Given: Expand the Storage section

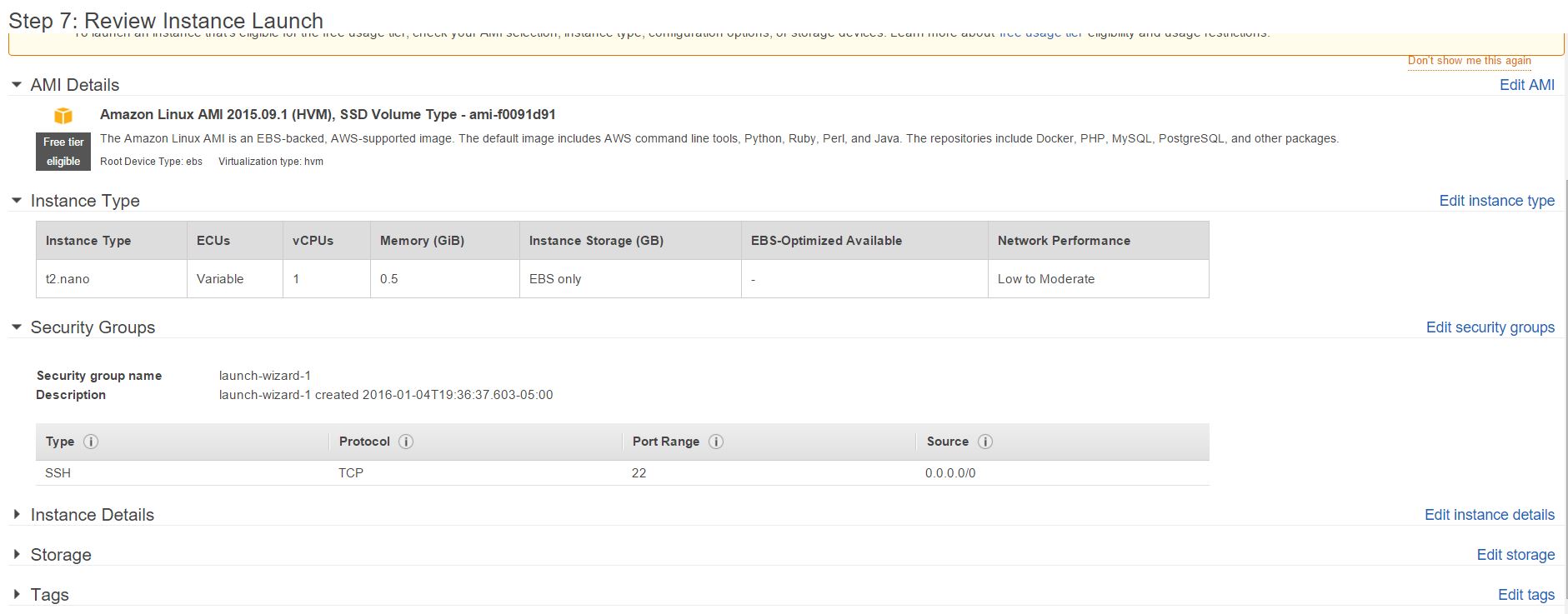Looking at the screenshot, I should 17,555.
